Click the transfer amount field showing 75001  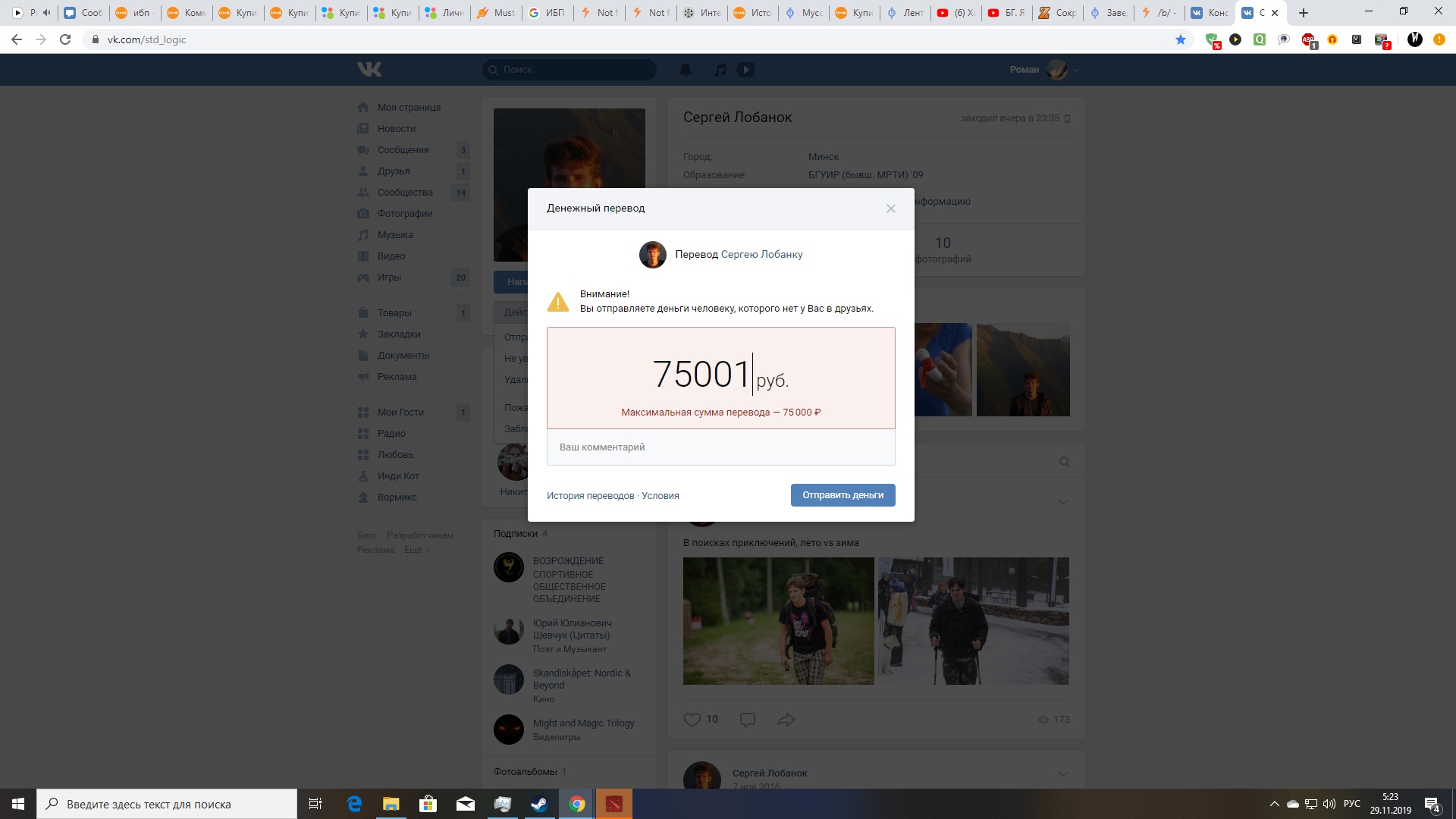(720, 378)
